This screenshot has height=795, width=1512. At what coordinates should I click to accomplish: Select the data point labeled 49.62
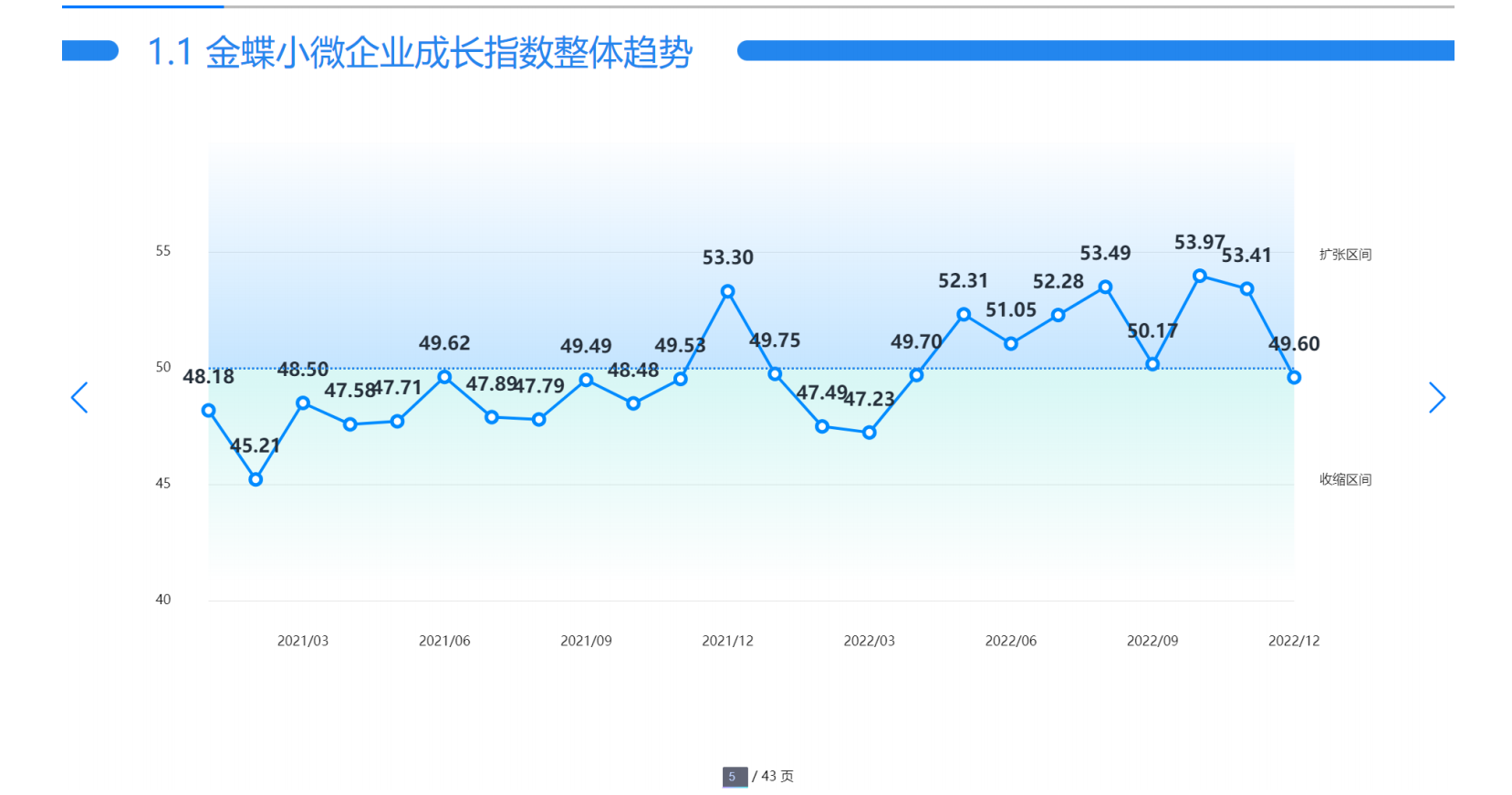click(444, 377)
